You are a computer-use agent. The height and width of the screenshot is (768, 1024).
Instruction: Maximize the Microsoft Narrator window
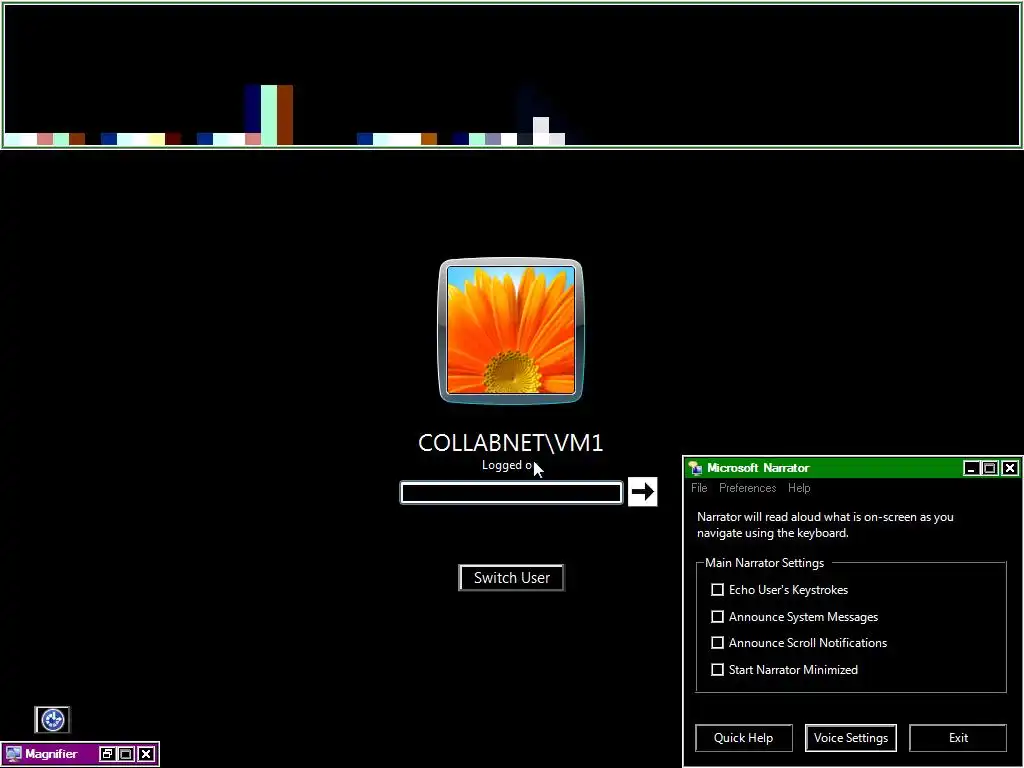coord(990,468)
